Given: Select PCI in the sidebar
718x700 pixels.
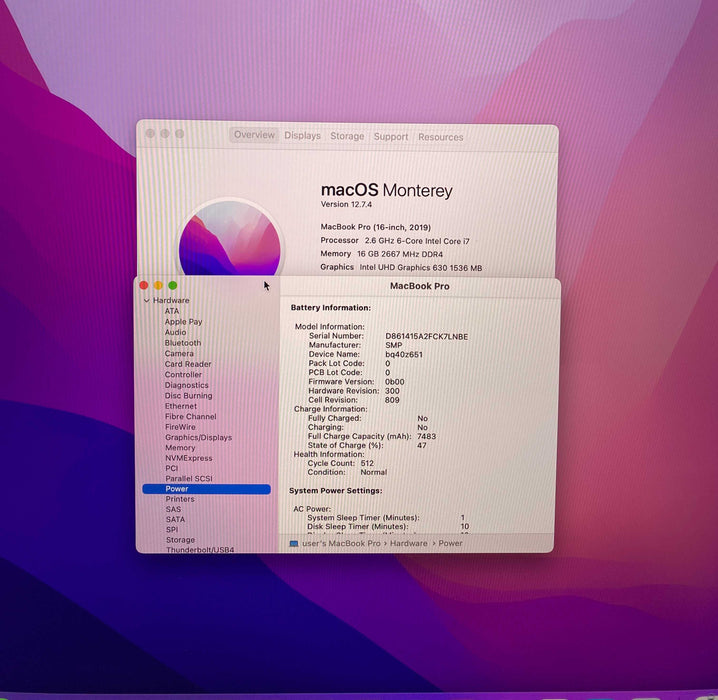Looking at the screenshot, I should [x=172, y=468].
